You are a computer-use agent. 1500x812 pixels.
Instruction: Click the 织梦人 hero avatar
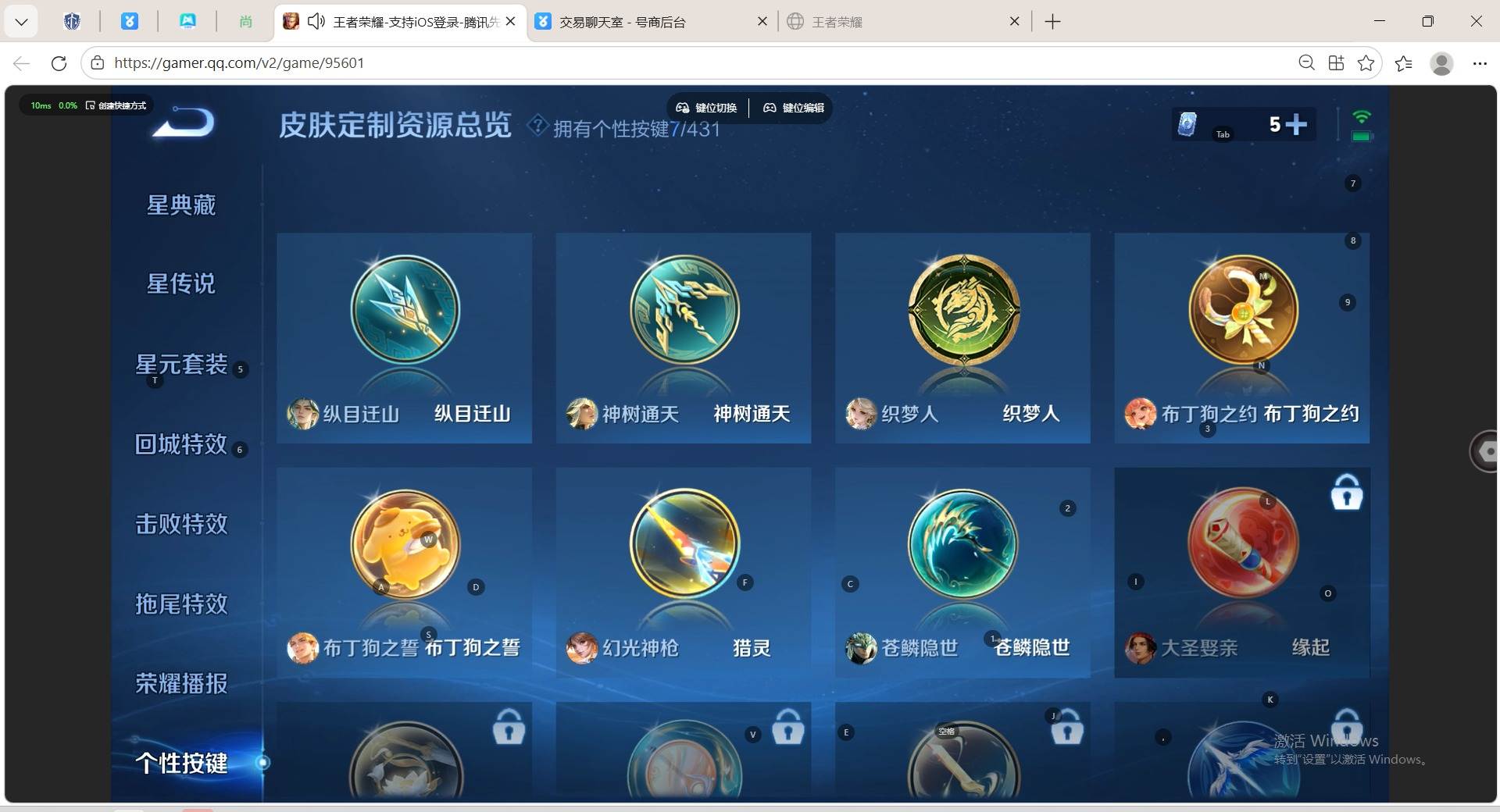pyautogui.click(x=861, y=414)
